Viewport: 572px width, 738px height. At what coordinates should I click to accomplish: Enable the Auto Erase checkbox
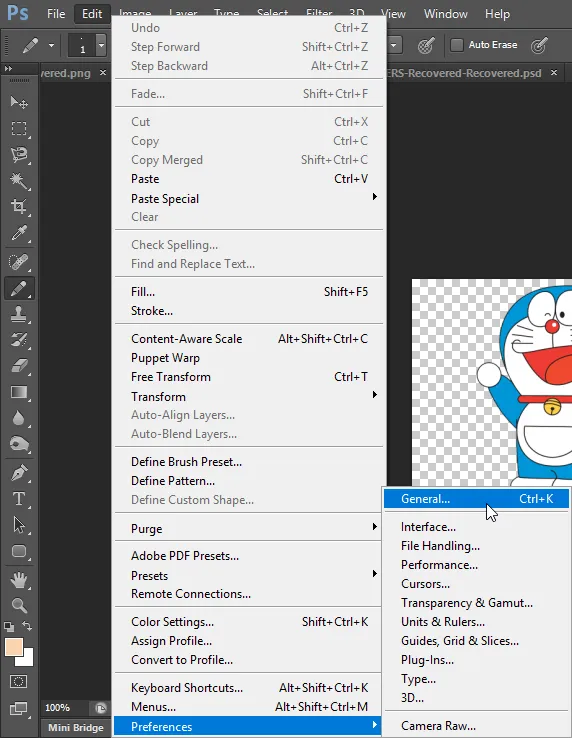[457, 45]
